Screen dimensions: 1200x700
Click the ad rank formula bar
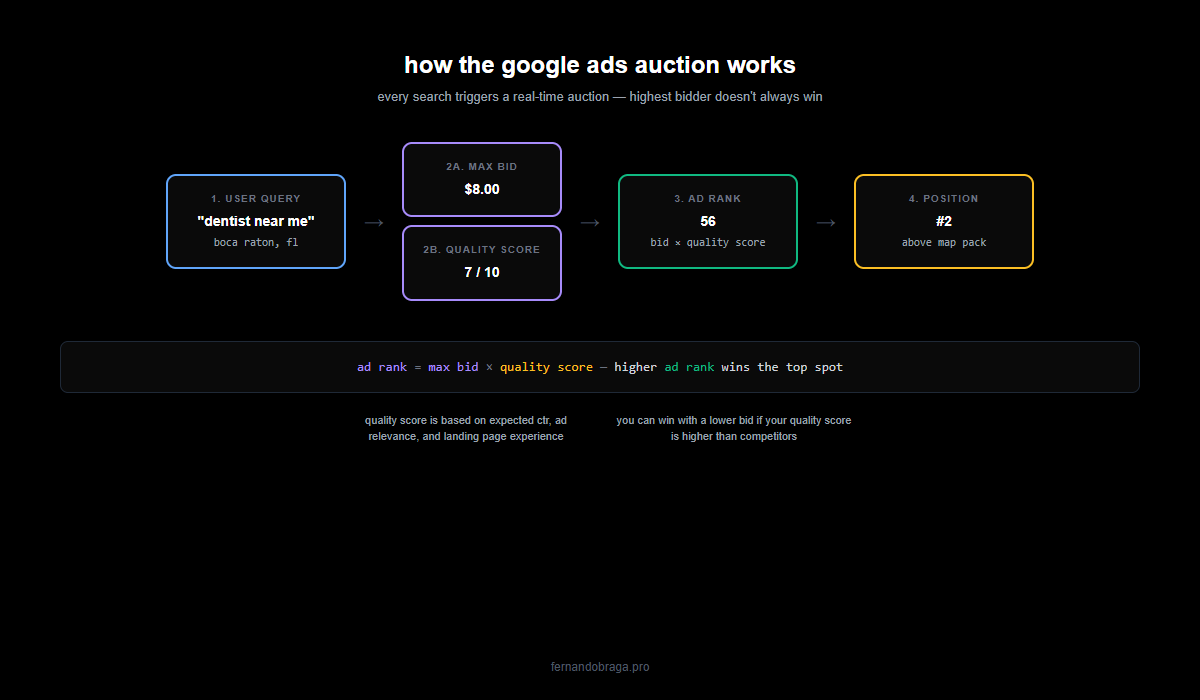click(x=600, y=367)
